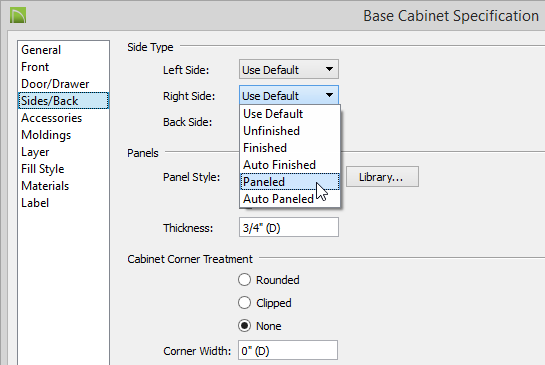Choose Paneled from the dropdown list

pyautogui.click(x=290, y=182)
